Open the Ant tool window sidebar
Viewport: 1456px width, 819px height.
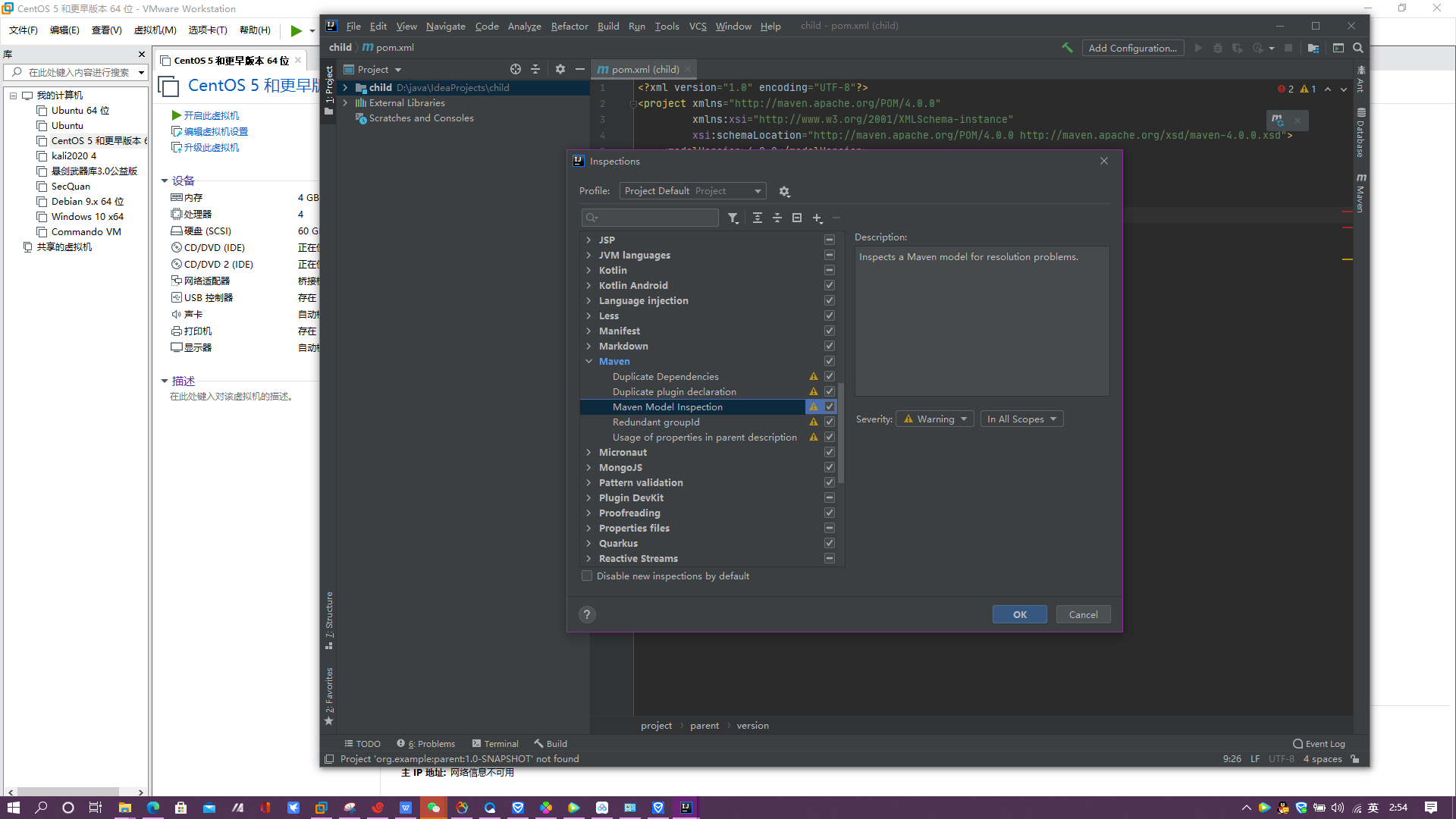(1360, 80)
